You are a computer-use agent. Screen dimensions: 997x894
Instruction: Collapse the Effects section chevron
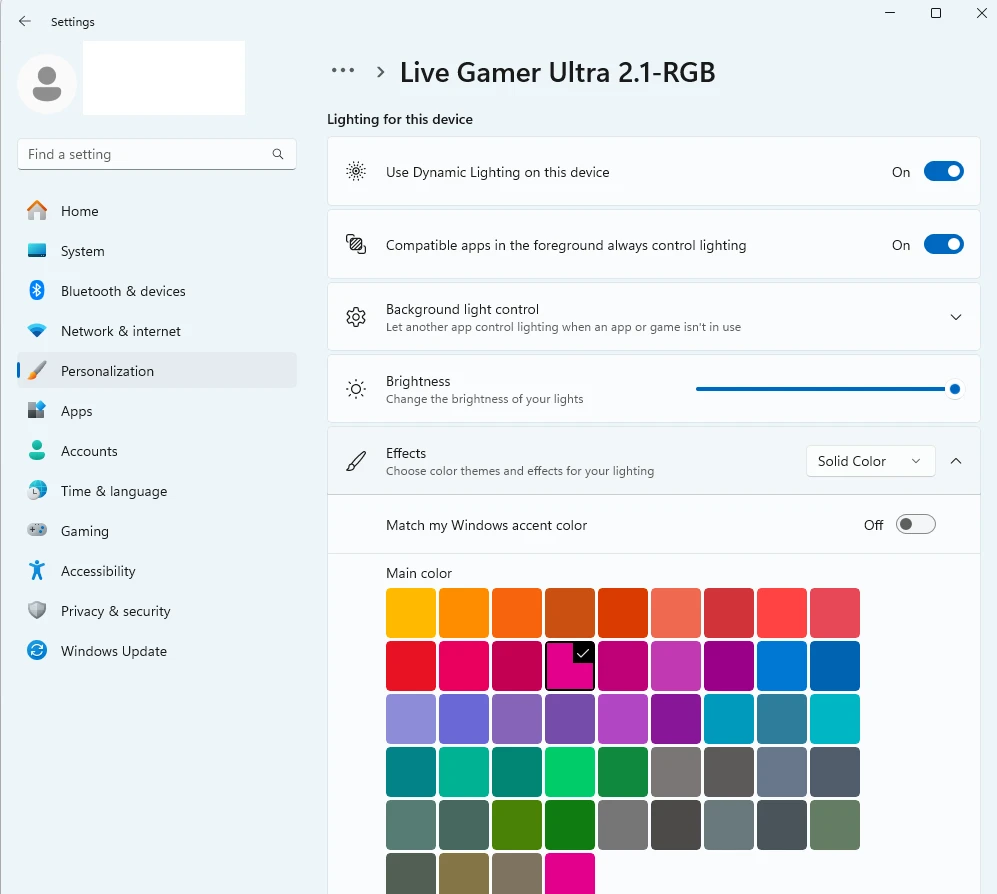click(x=955, y=461)
